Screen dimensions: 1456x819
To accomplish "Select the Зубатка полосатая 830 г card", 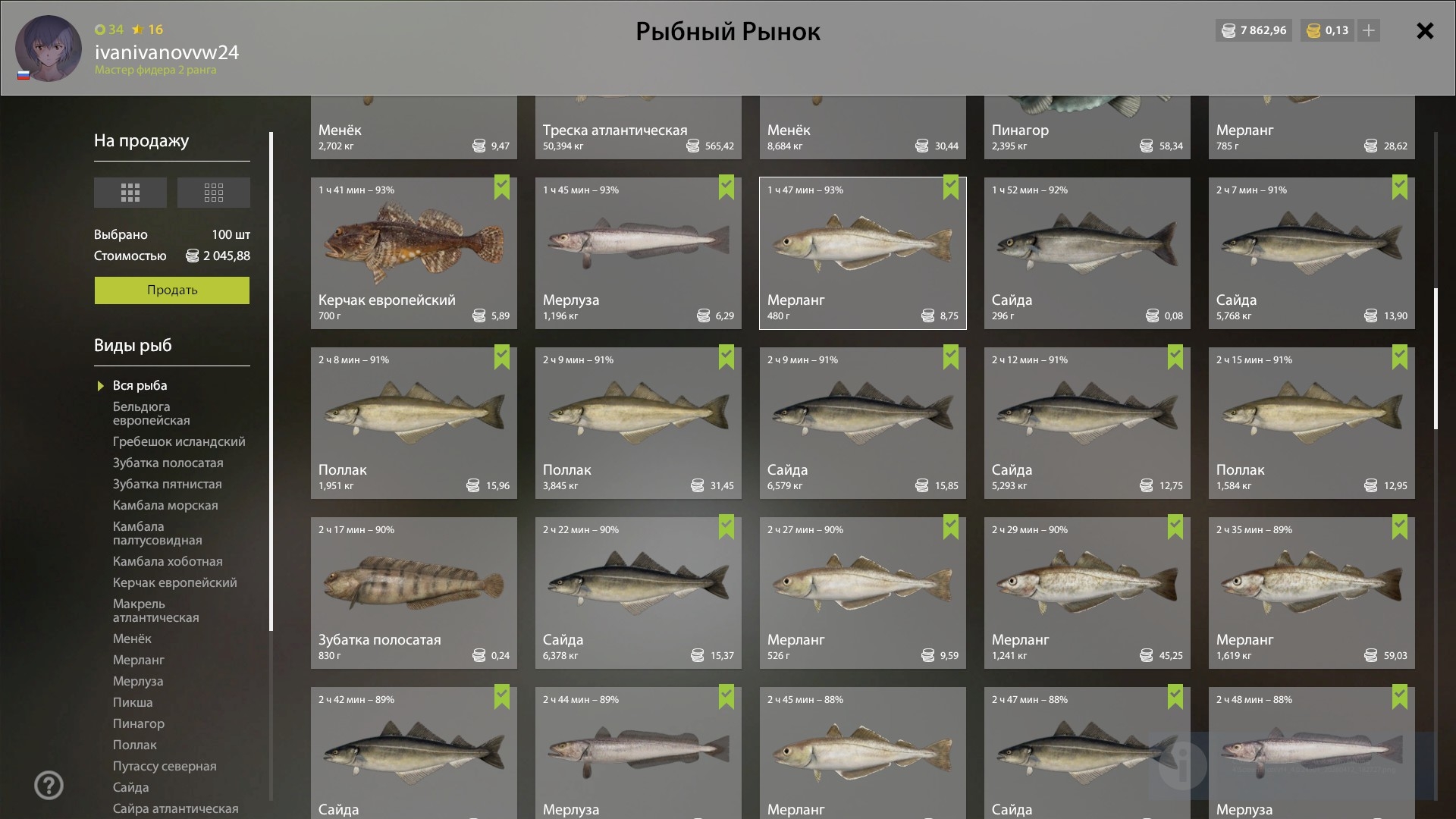I will pyautogui.click(x=414, y=593).
